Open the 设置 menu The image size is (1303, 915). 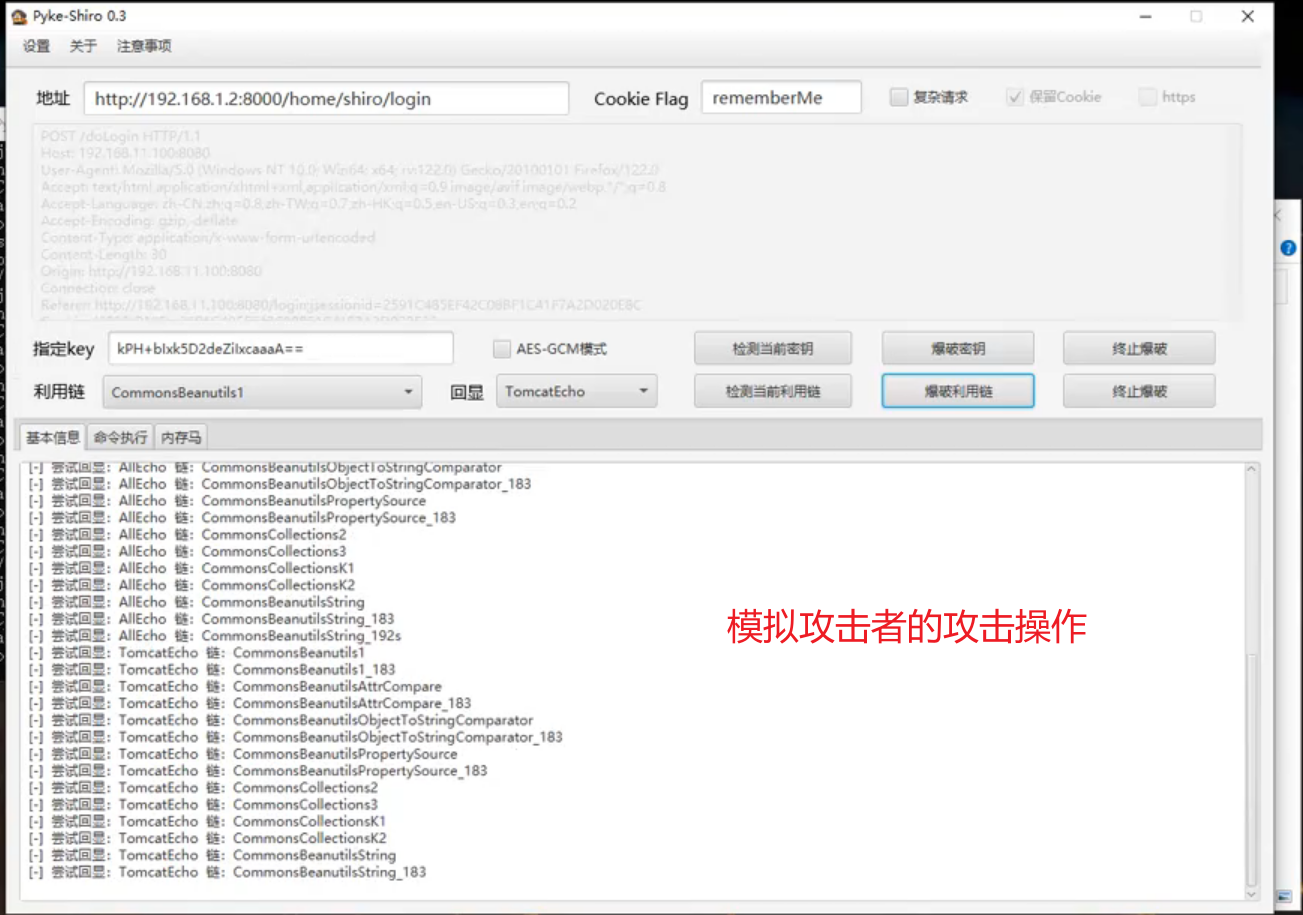click(36, 45)
